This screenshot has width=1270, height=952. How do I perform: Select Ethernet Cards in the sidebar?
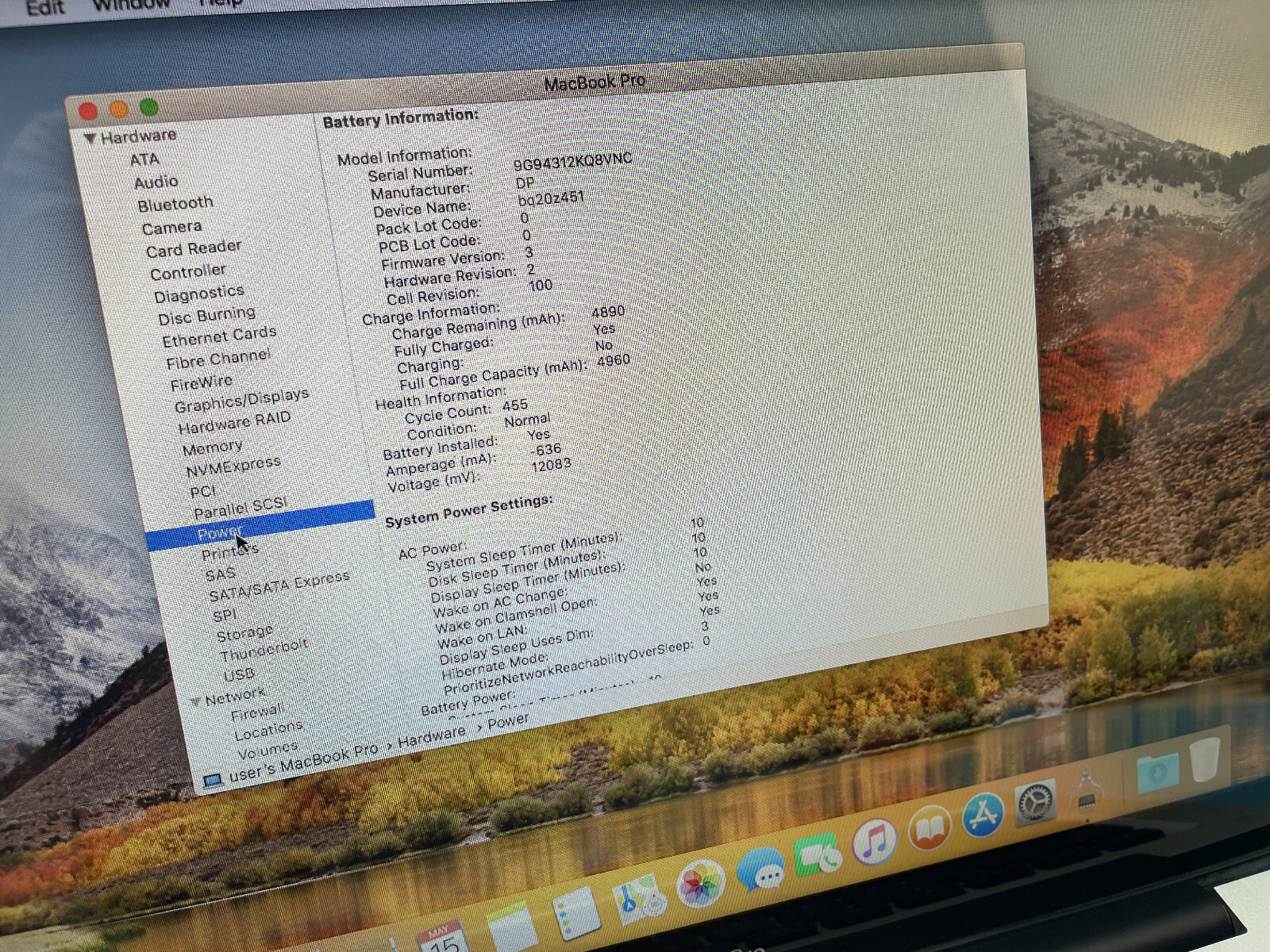[x=219, y=336]
